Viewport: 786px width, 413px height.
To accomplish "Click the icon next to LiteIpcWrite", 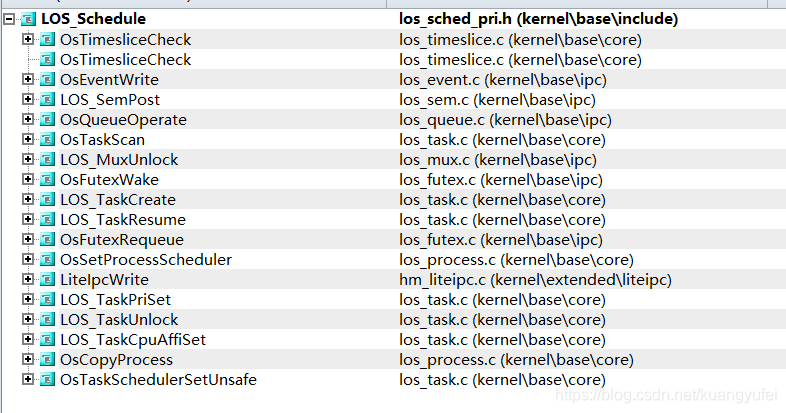I will 47,279.
